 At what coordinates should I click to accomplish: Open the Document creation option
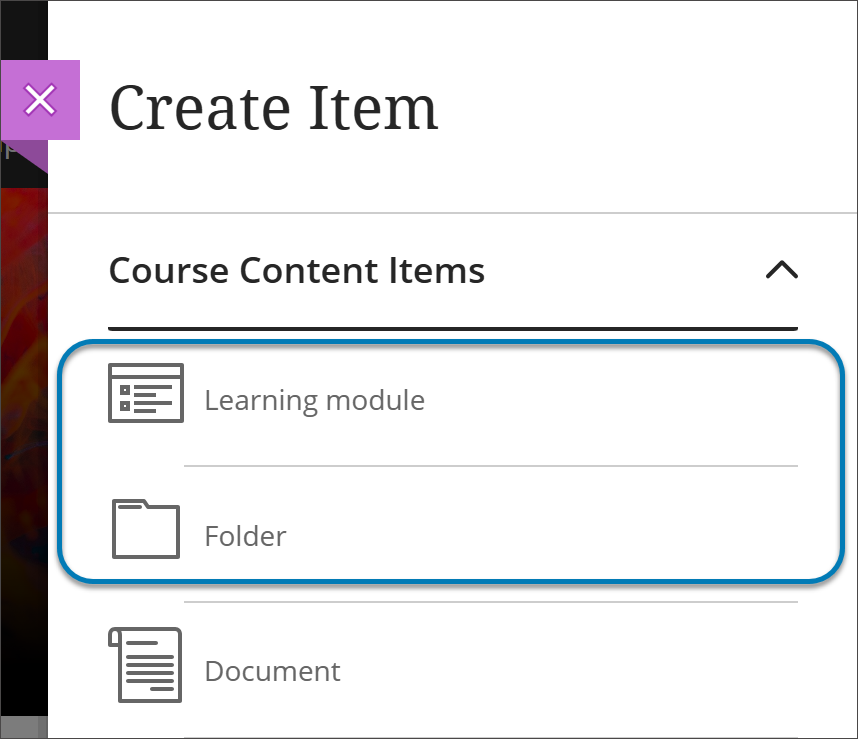[x=272, y=671]
